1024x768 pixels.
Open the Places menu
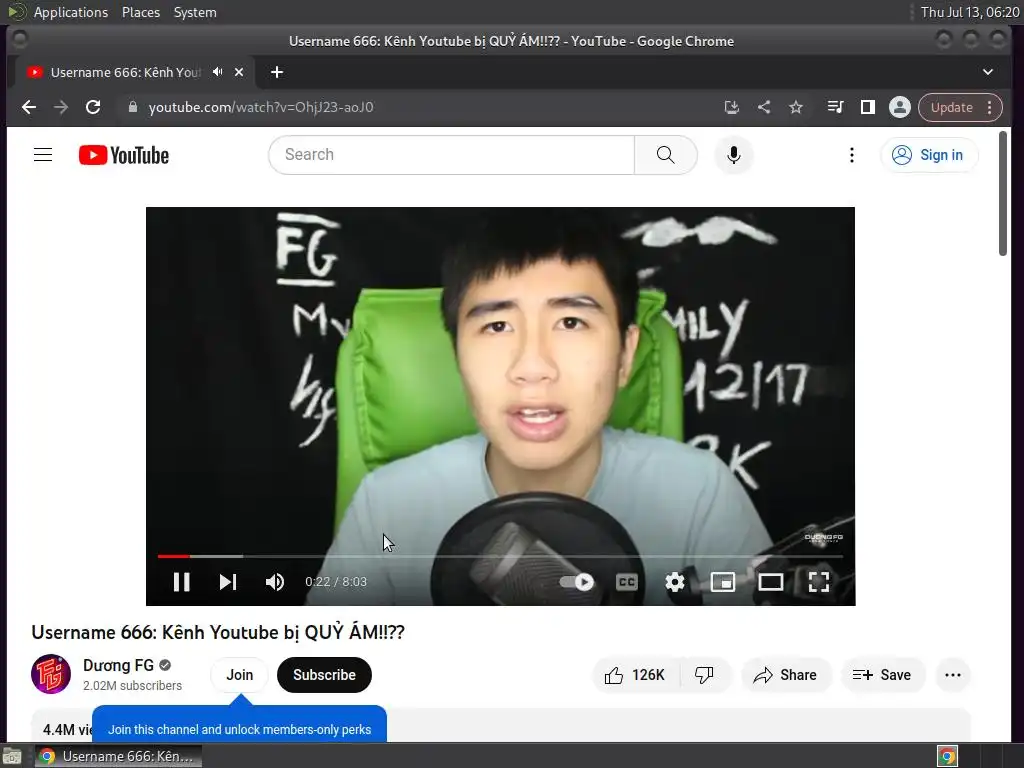click(140, 12)
